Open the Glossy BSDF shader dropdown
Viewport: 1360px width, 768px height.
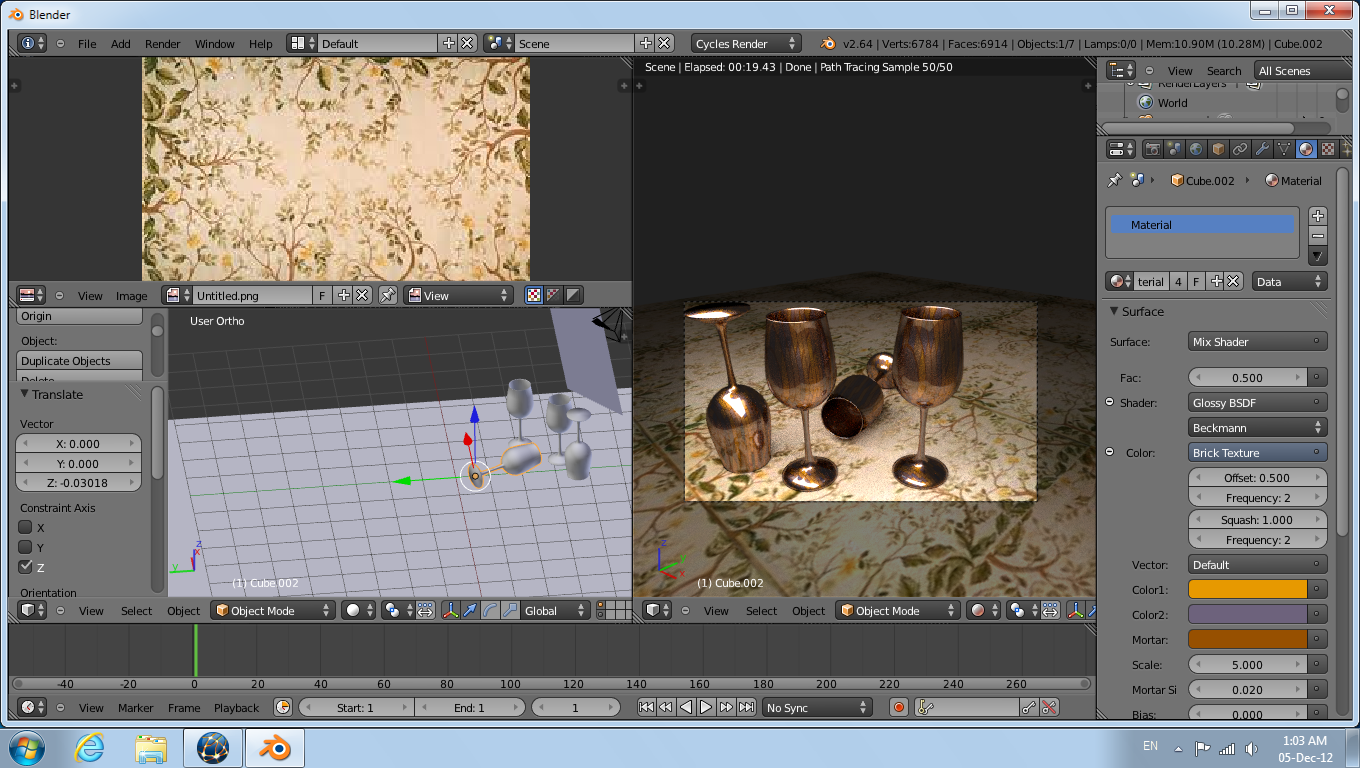click(1258, 402)
